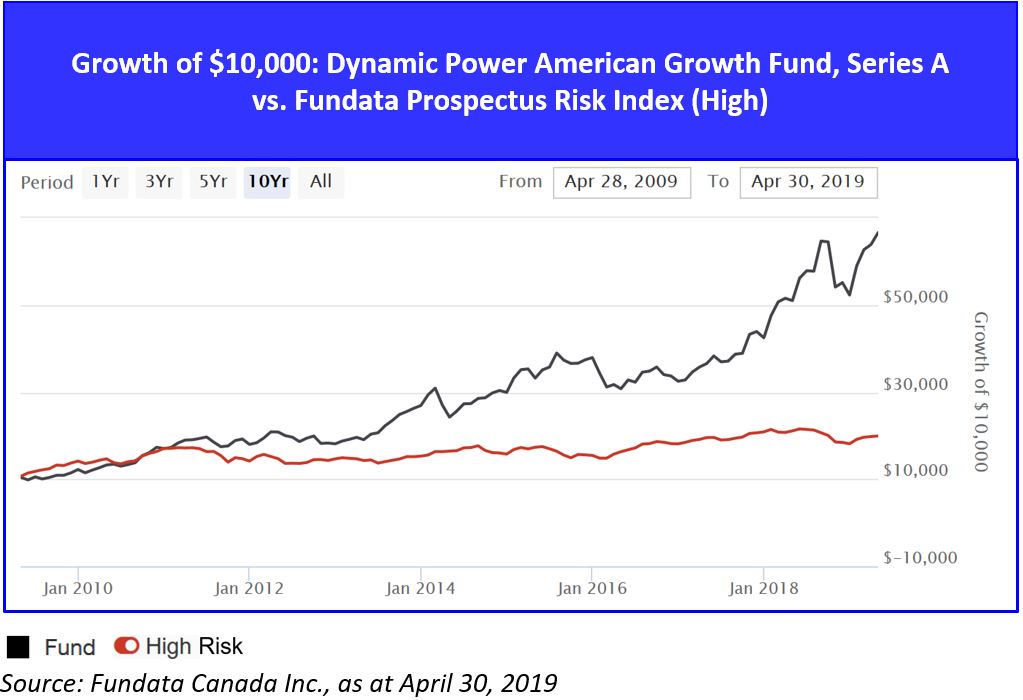The height and width of the screenshot is (700, 1023).
Task: Select the 1Yr period
Action: 104,182
